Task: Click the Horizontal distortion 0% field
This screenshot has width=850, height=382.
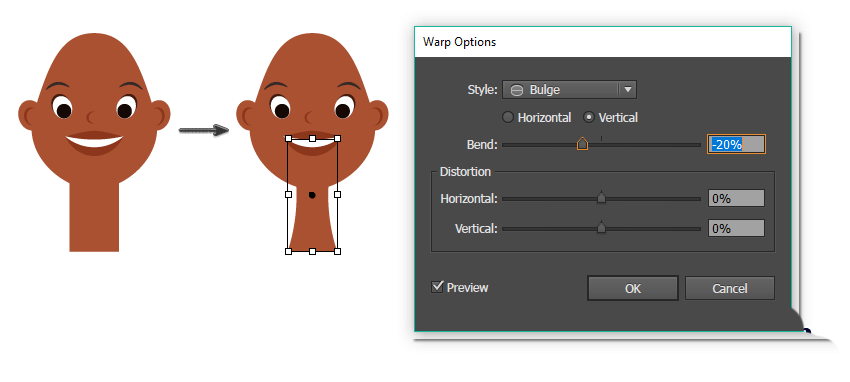Action: coord(736,198)
